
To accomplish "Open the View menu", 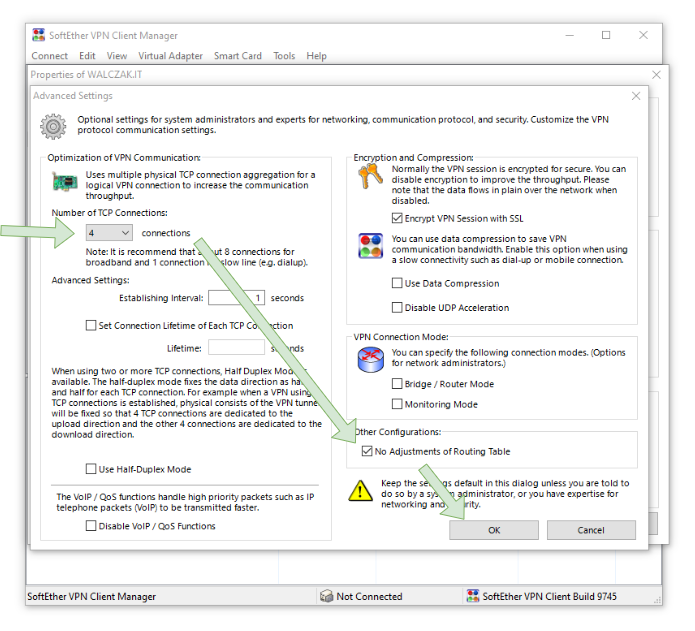I will point(117,56).
